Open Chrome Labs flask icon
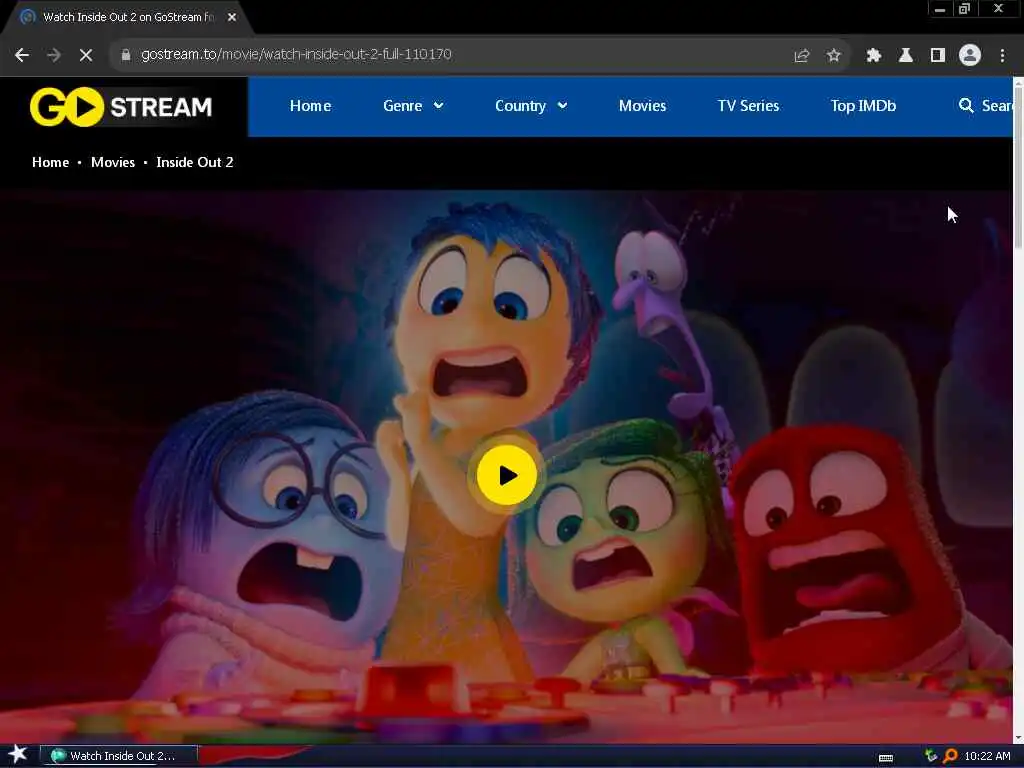1024x768 pixels. coord(906,55)
